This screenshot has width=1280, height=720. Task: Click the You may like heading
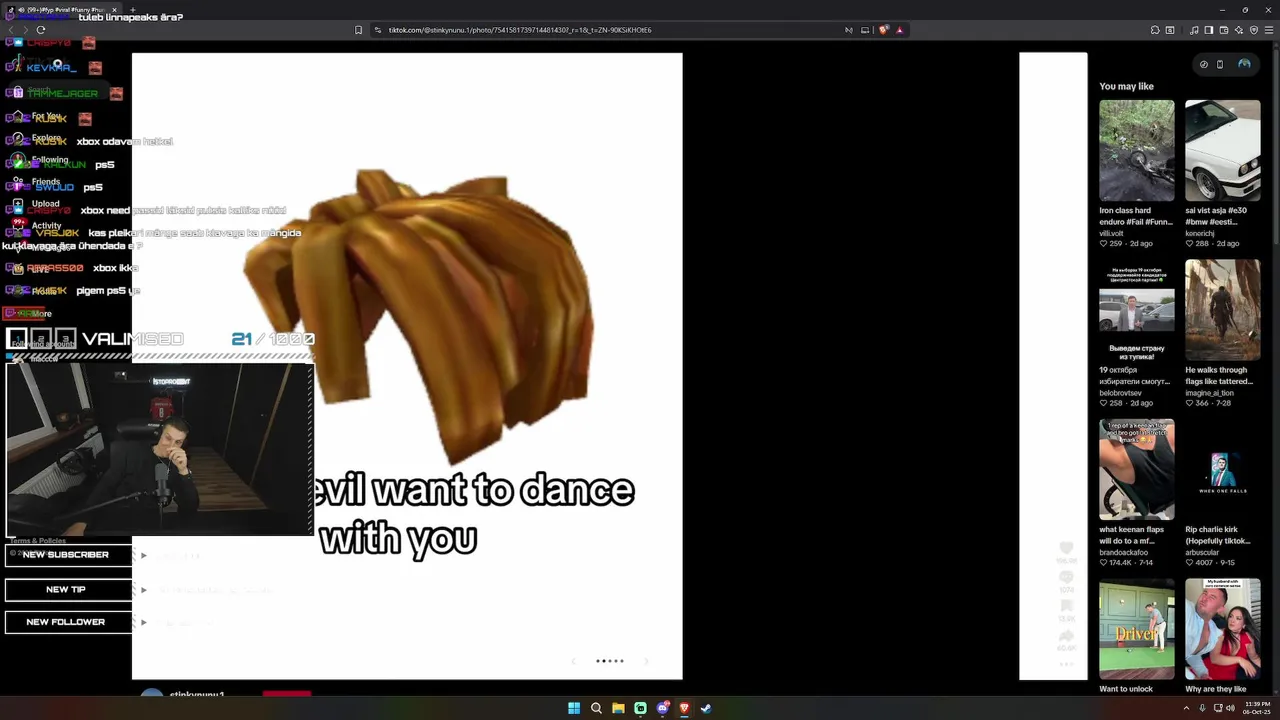coord(1126,86)
